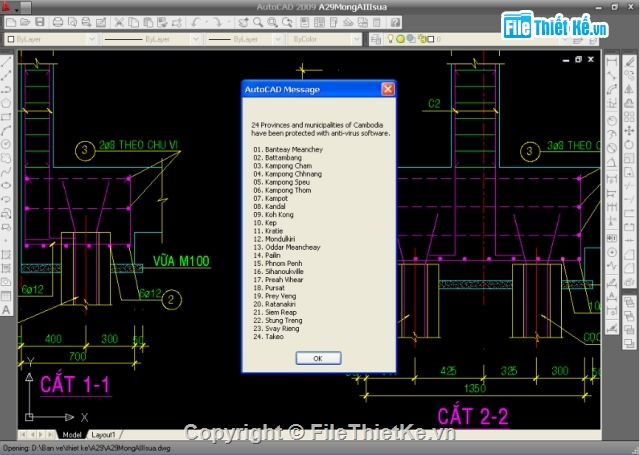The height and width of the screenshot is (455, 640).
Task: Open the Help question mark icon
Action: 395,22
